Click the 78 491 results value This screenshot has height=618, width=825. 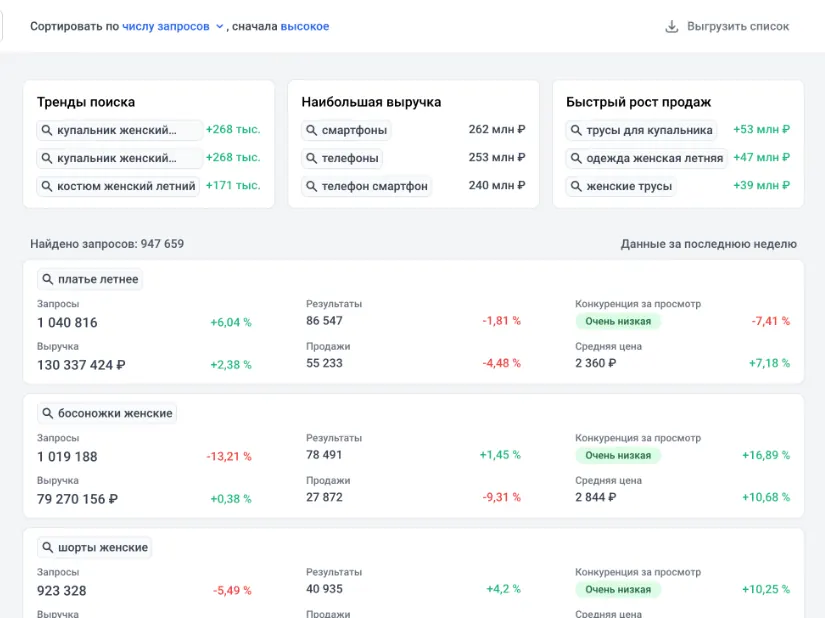324,455
